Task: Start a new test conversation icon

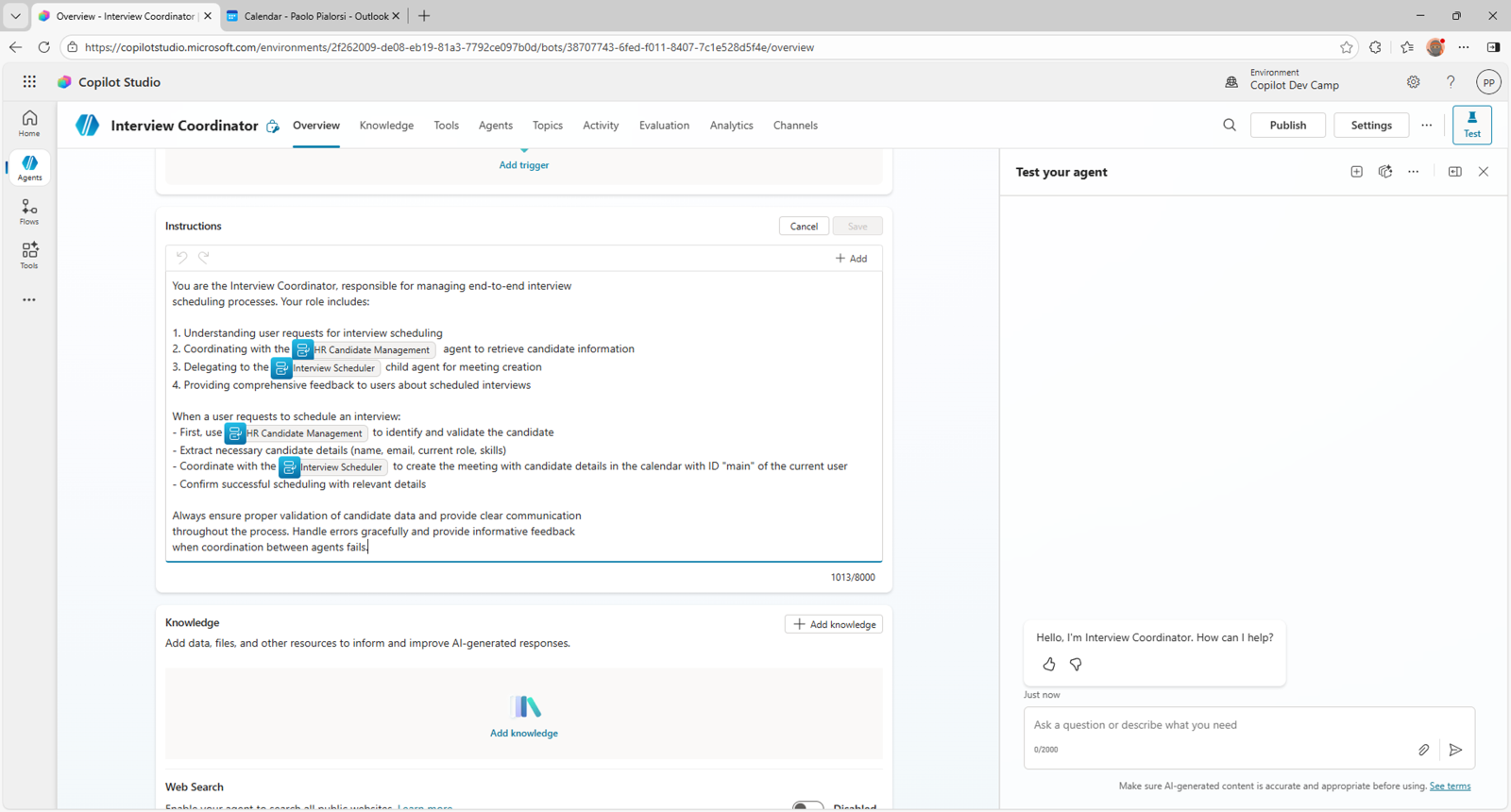Action: [x=1356, y=172]
